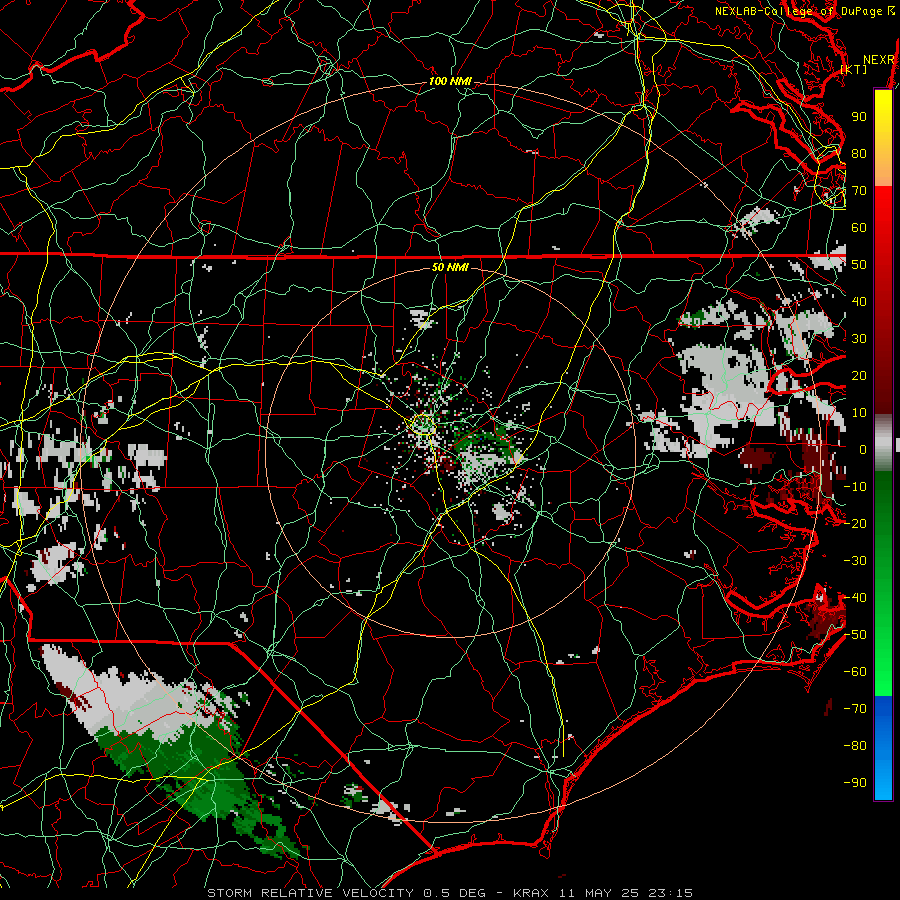Click the blue bottom segment of the color bar
Screen dimensions: 900x900
coord(883,748)
